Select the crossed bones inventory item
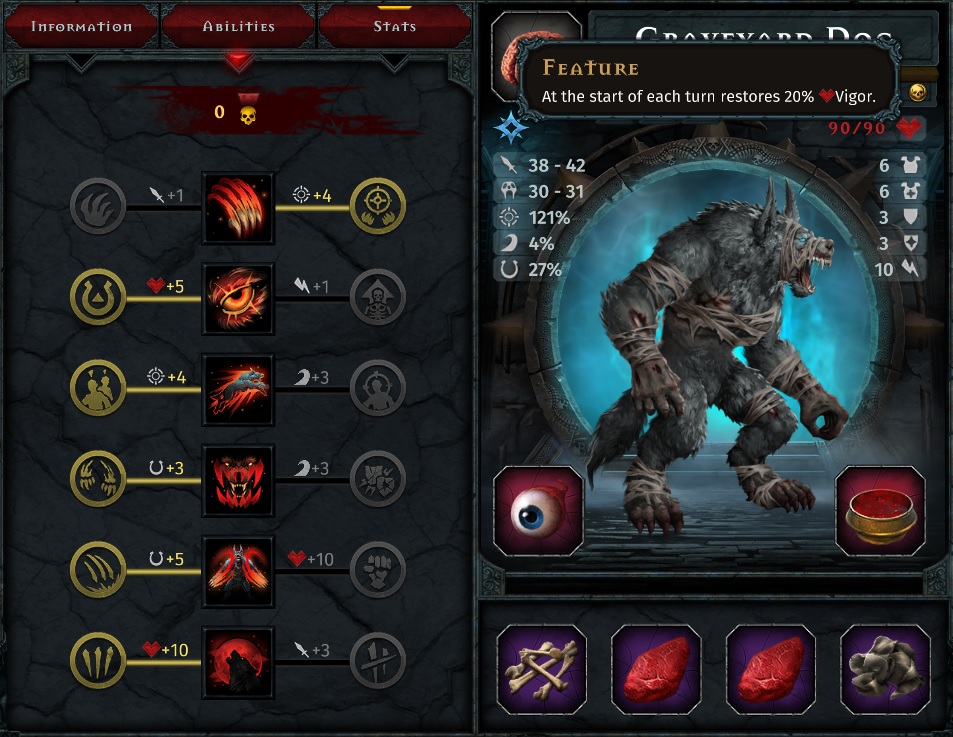The height and width of the screenshot is (737, 953). click(542, 669)
